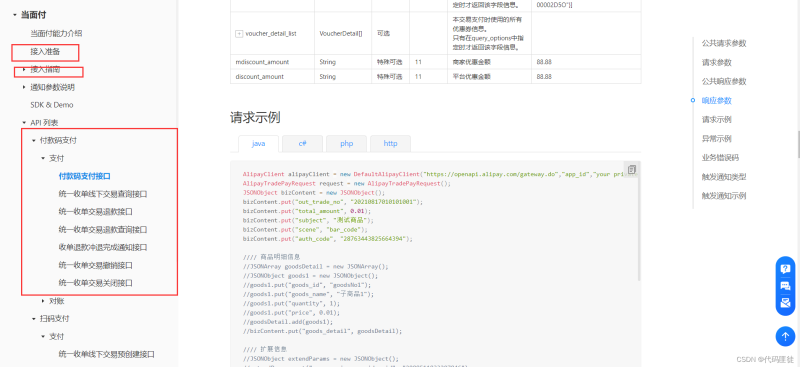Jump to 触发通知类型 anchor

coord(724,177)
